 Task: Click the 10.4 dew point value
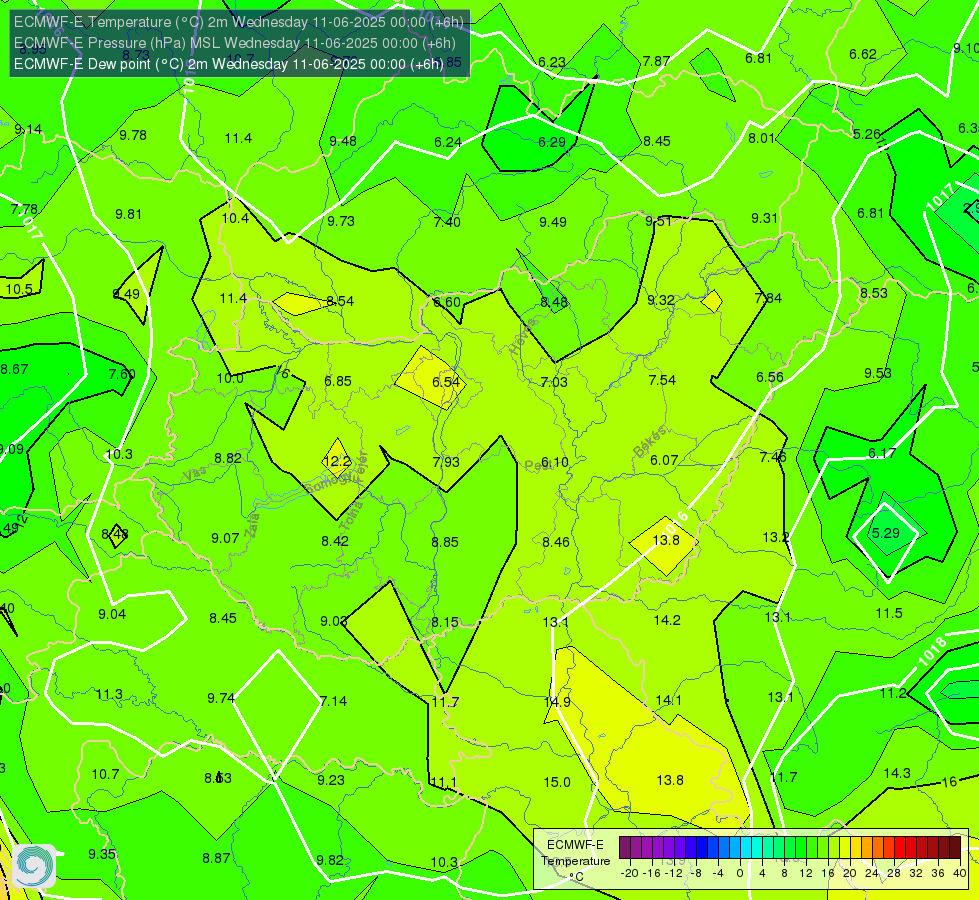coord(235,218)
